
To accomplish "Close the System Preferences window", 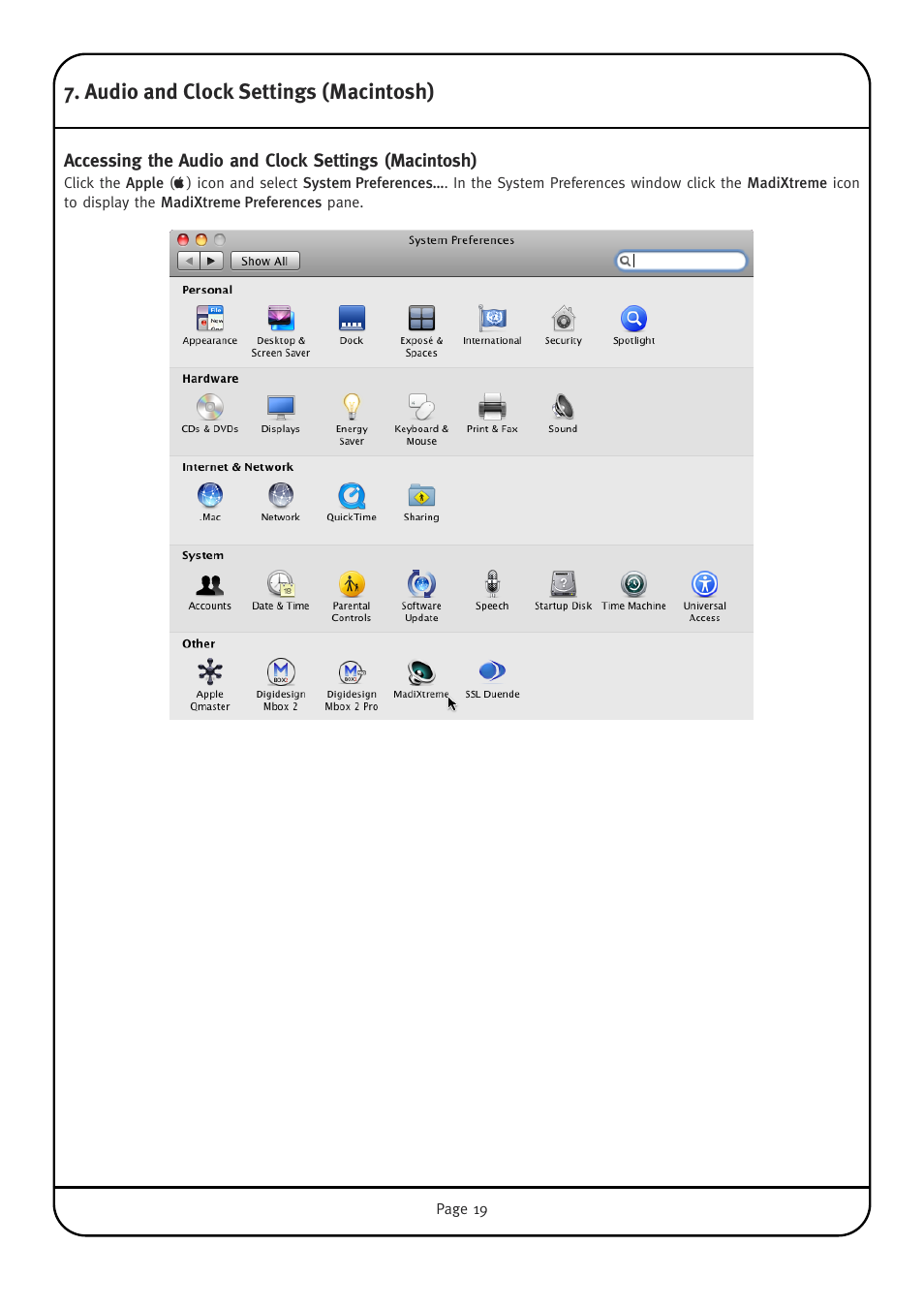I will (183, 239).
